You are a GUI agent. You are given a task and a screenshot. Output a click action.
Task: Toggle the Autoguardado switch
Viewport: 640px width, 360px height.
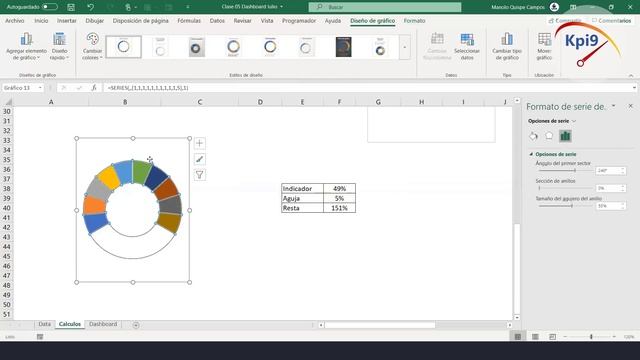(49, 7)
